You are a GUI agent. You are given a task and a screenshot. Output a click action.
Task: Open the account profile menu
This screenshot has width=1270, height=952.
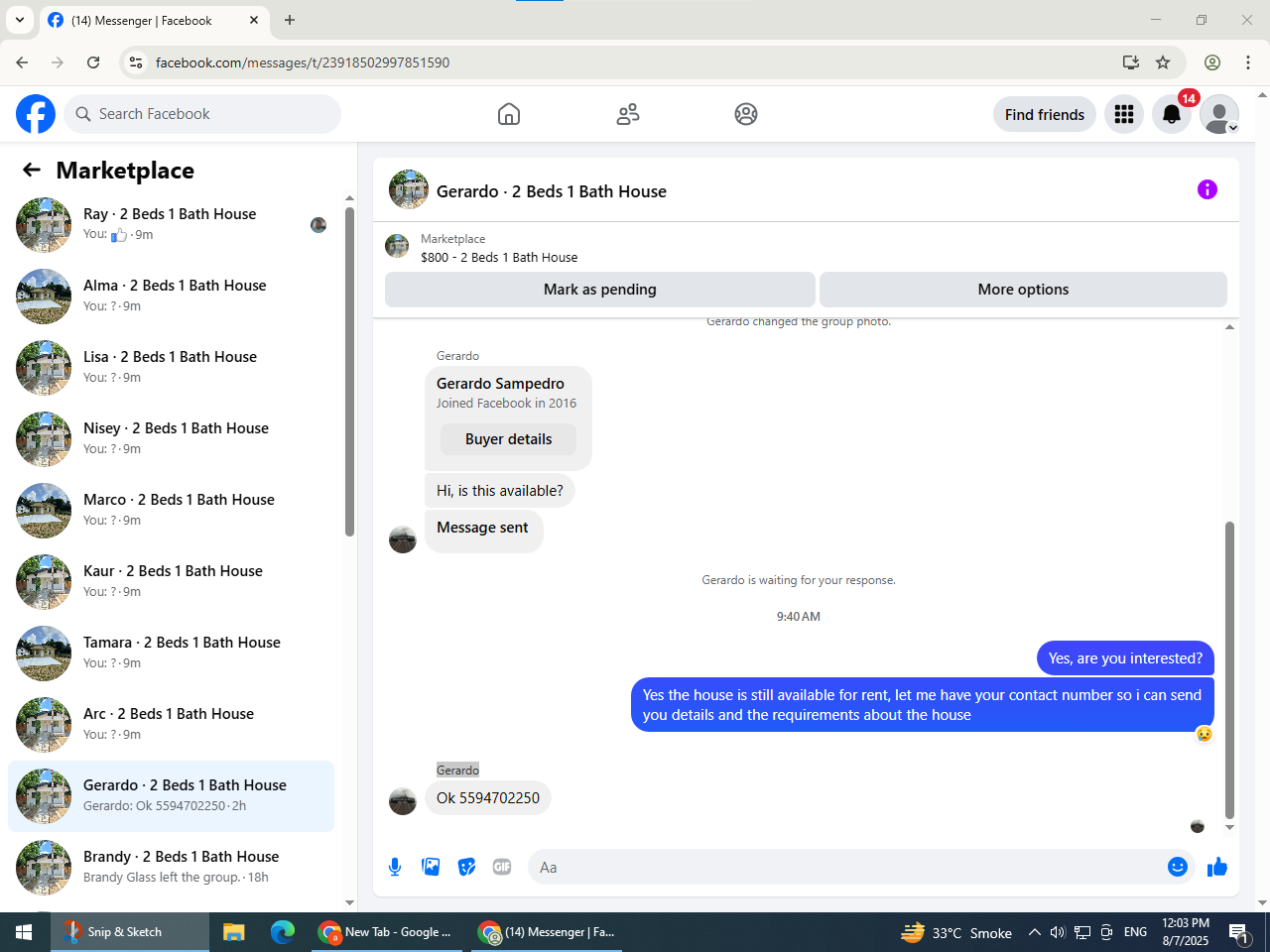point(1219,114)
